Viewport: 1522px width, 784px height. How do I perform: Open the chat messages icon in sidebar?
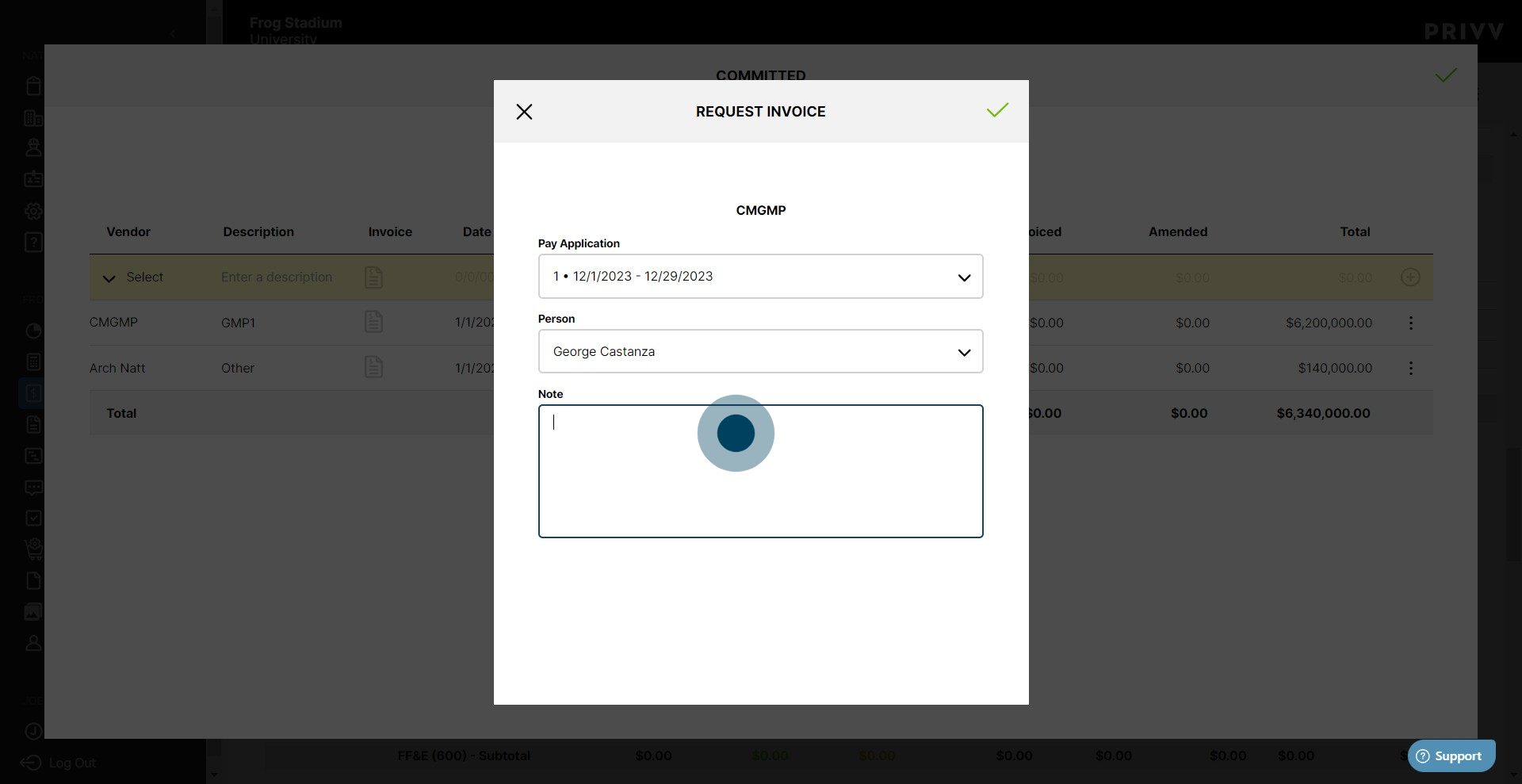pyautogui.click(x=33, y=488)
